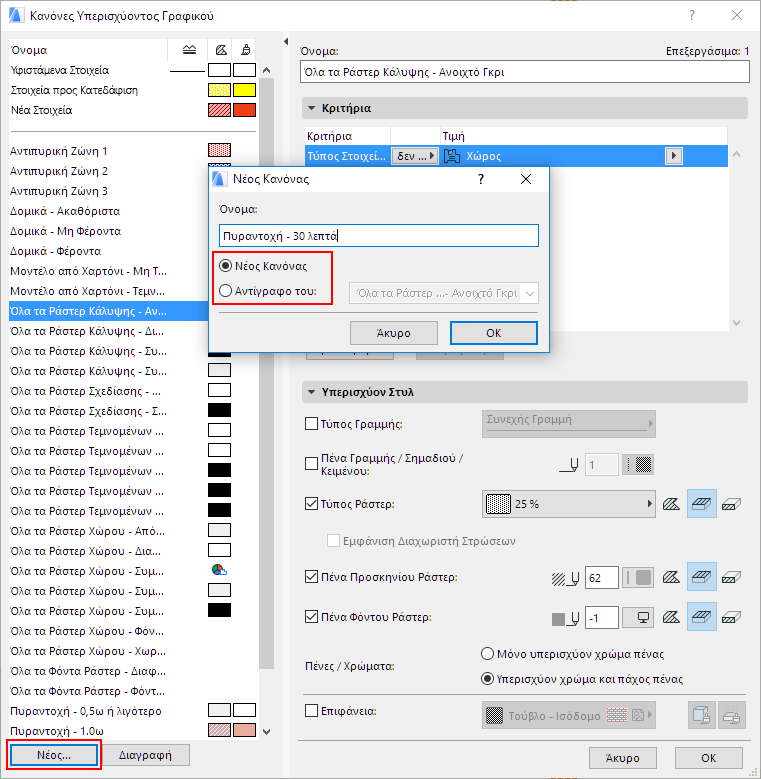Enable Πένα Γραμμής / Σημαδιού / Κειμένου checkbox

coord(311,464)
